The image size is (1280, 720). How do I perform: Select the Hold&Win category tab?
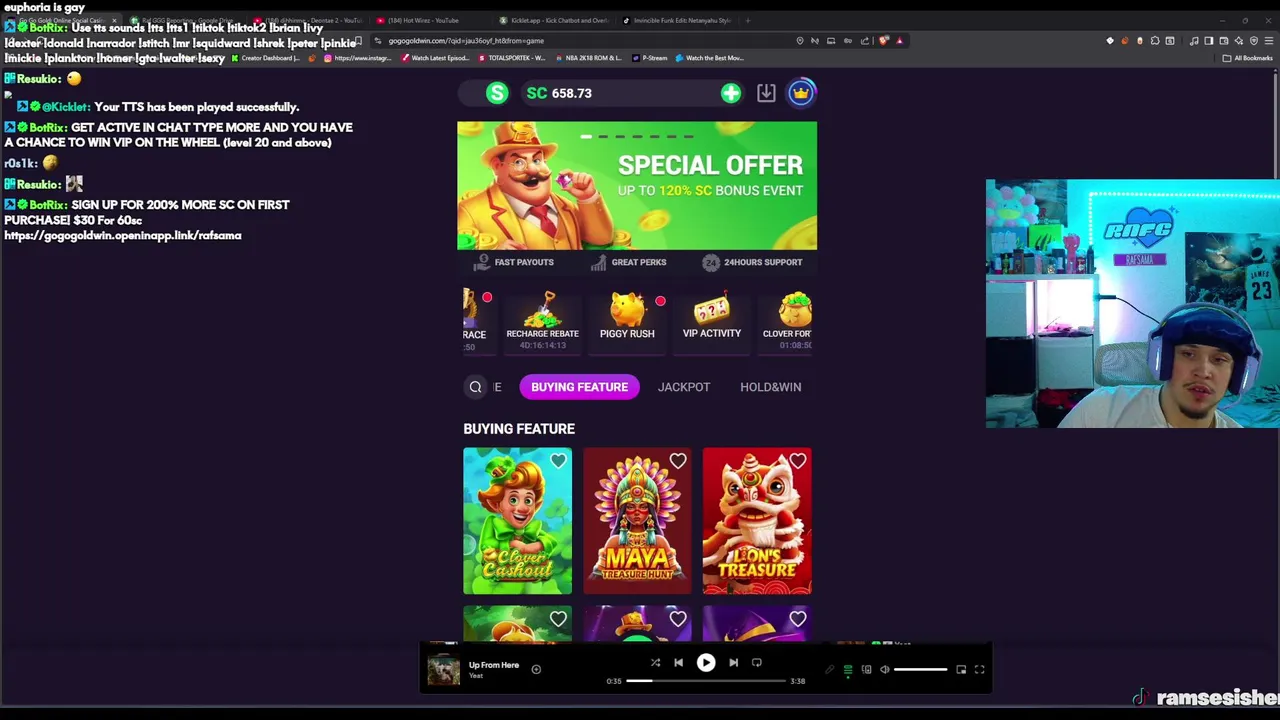(770, 387)
